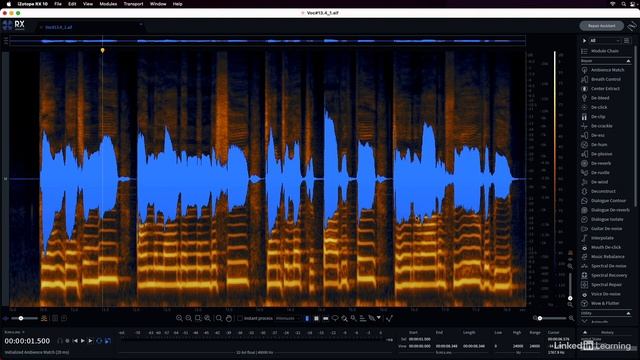The height and width of the screenshot is (360, 640).
Task: Open the Modules menu
Action: (x=108, y=4)
